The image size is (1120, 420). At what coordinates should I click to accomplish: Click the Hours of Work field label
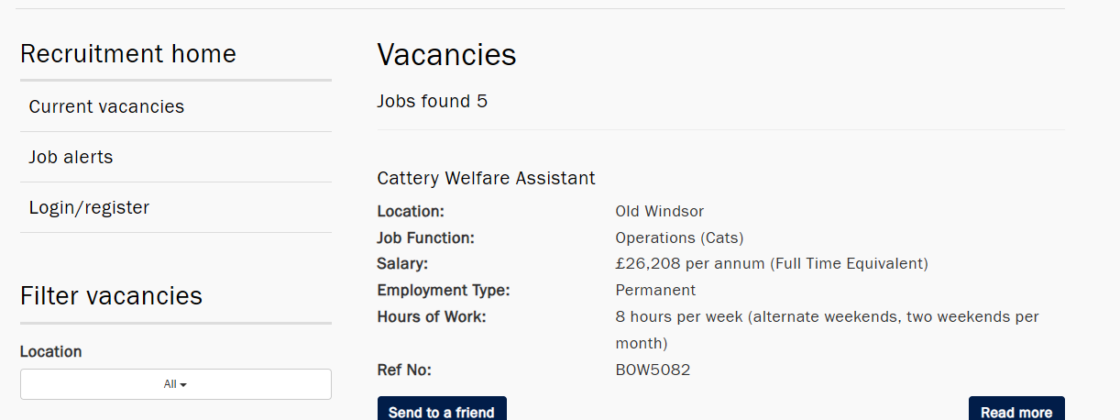click(430, 317)
